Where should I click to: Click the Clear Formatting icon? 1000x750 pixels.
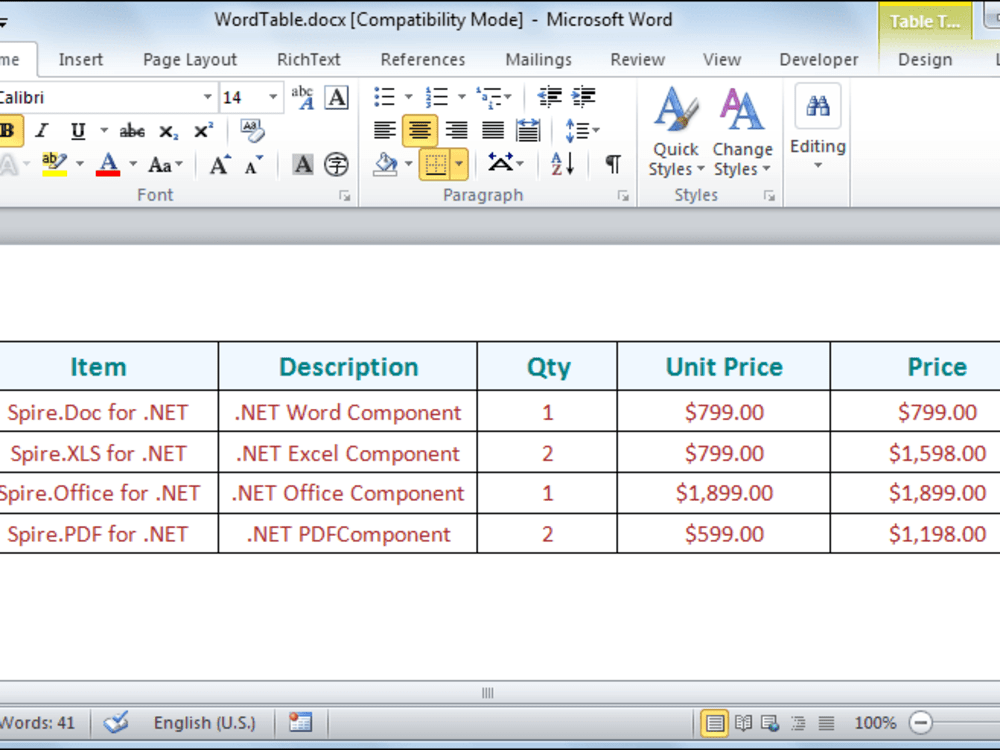[x=253, y=130]
